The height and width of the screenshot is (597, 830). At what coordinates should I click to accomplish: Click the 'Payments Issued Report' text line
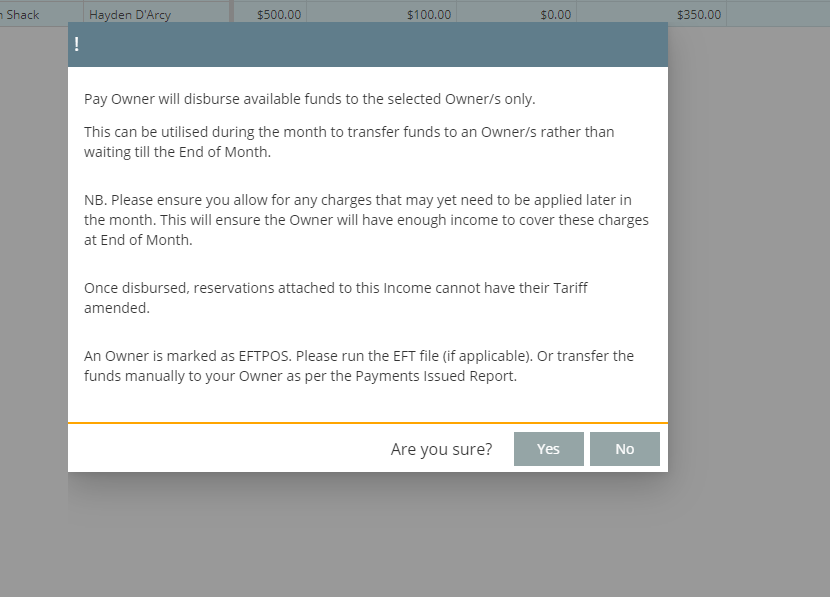click(300, 377)
